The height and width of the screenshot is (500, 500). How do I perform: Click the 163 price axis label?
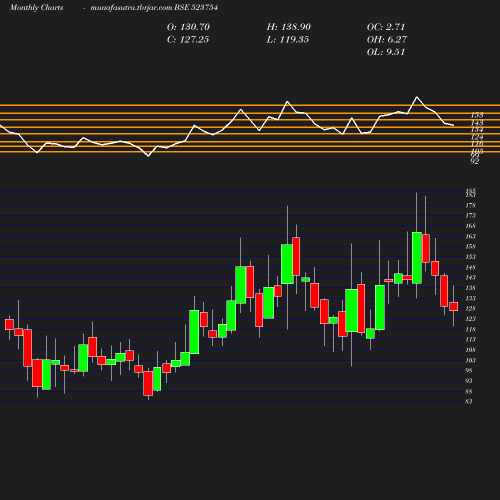(x=470, y=236)
